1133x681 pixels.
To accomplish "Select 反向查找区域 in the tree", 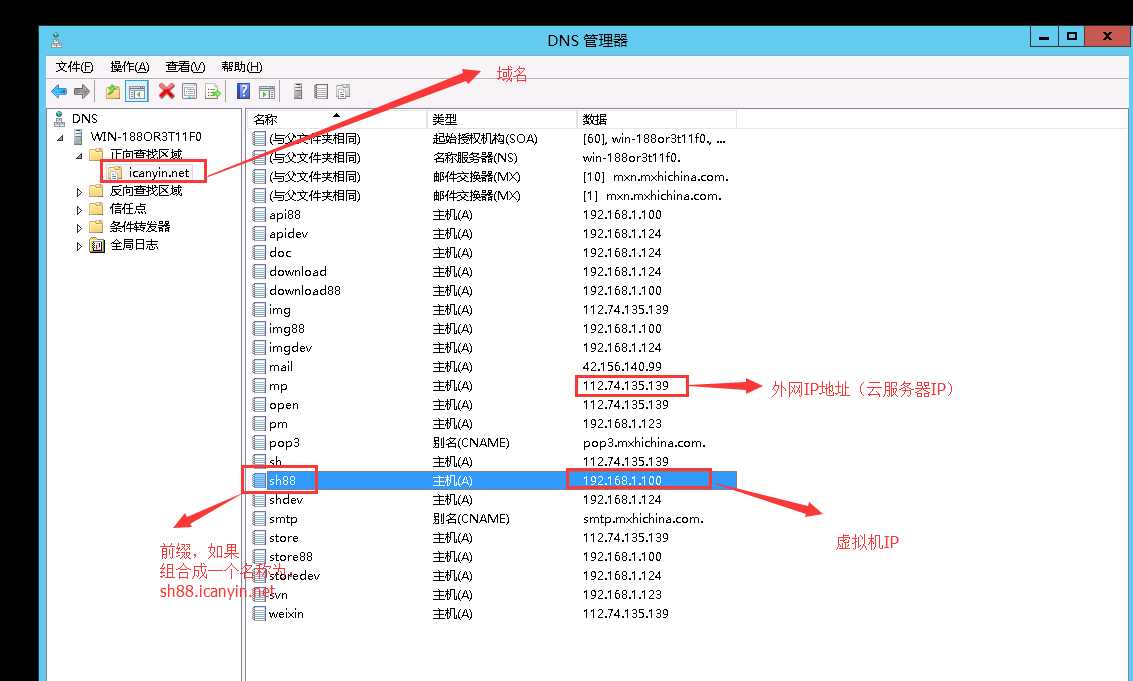I will click(x=146, y=191).
